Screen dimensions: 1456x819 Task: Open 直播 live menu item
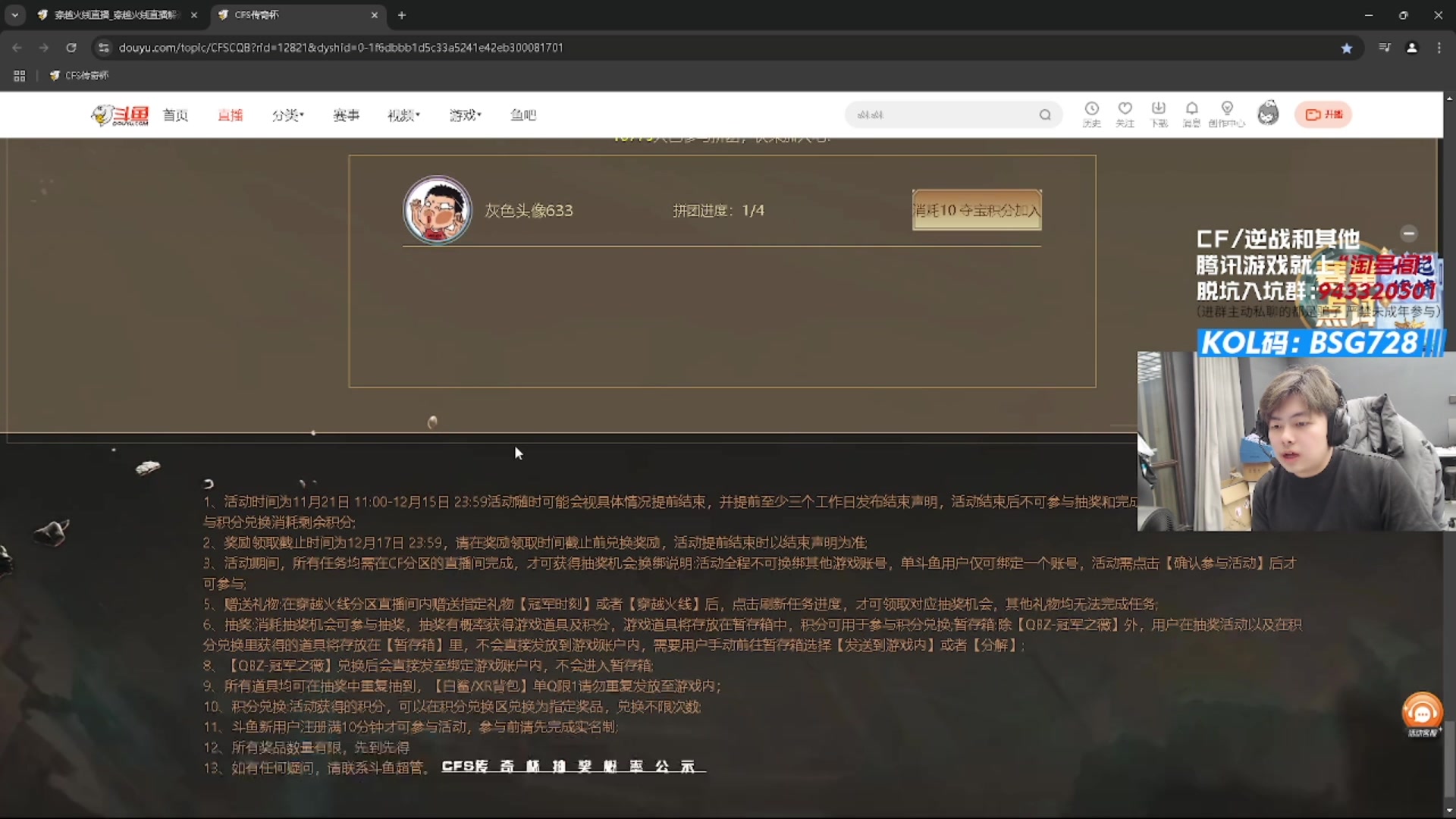(x=230, y=115)
